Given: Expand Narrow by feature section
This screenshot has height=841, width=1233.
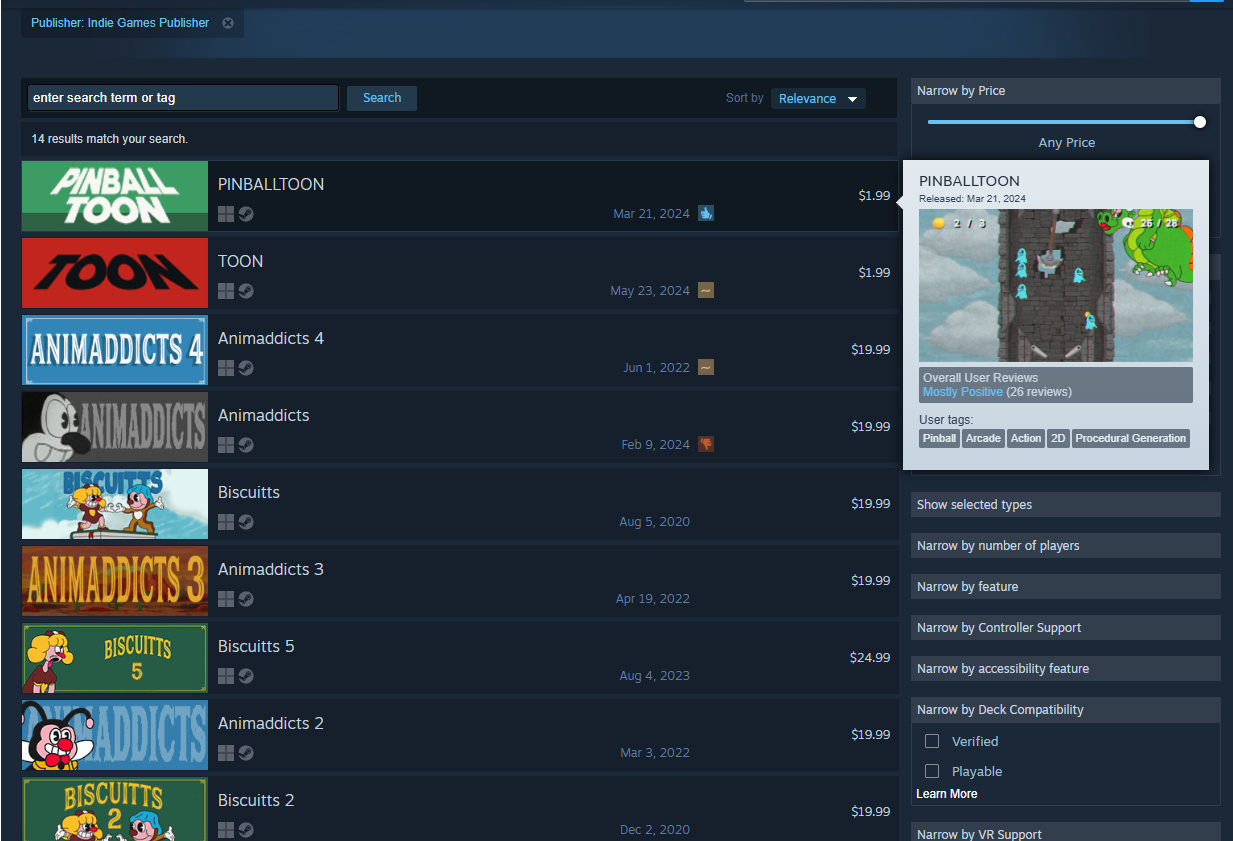Looking at the screenshot, I should coord(1066,587).
